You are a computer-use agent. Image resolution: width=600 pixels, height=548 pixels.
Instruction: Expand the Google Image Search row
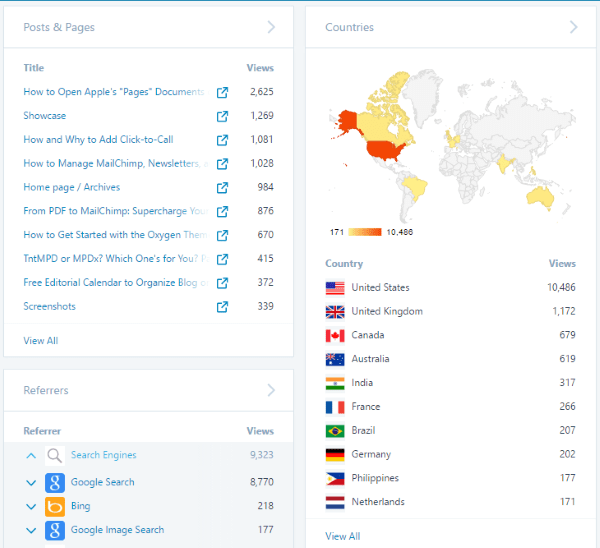point(31,530)
